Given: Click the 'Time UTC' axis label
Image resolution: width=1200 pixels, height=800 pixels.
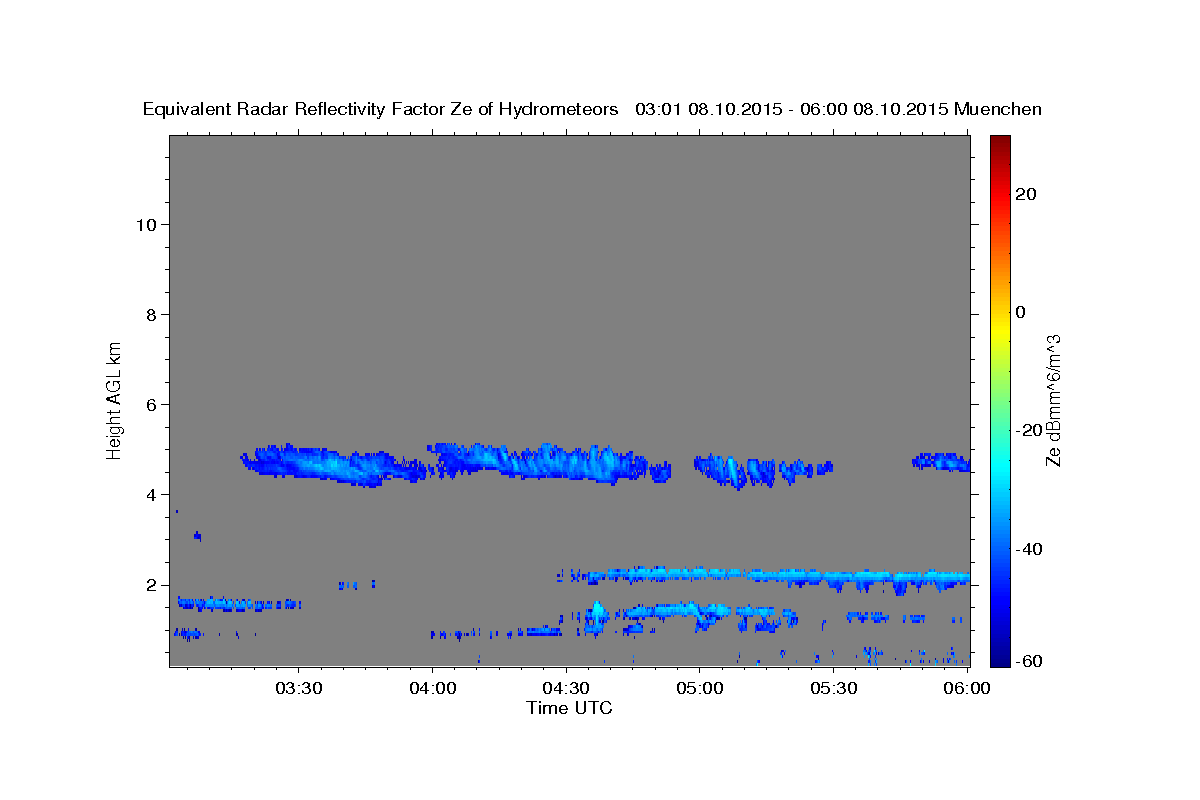Looking at the screenshot, I should point(569,708).
